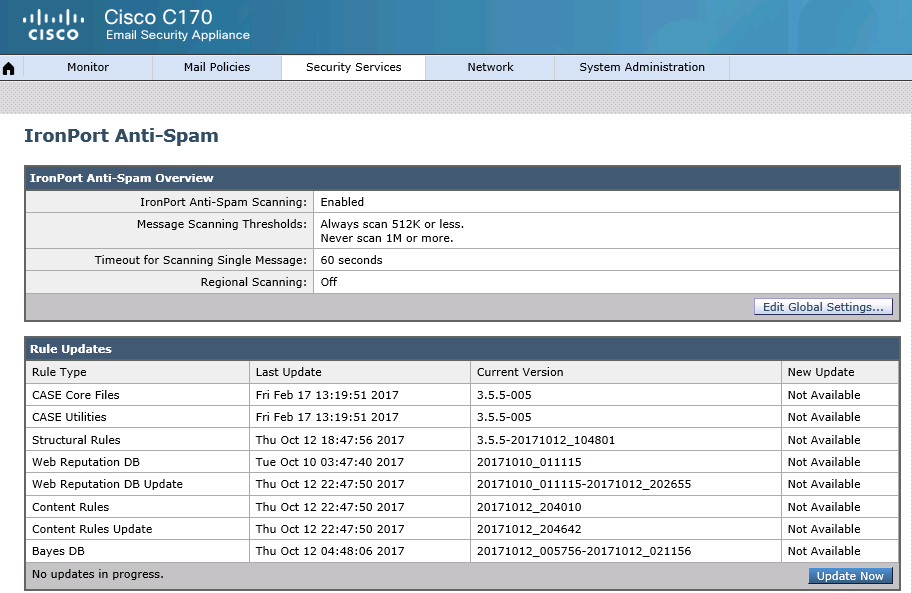Click the Current Version column header

(512, 371)
